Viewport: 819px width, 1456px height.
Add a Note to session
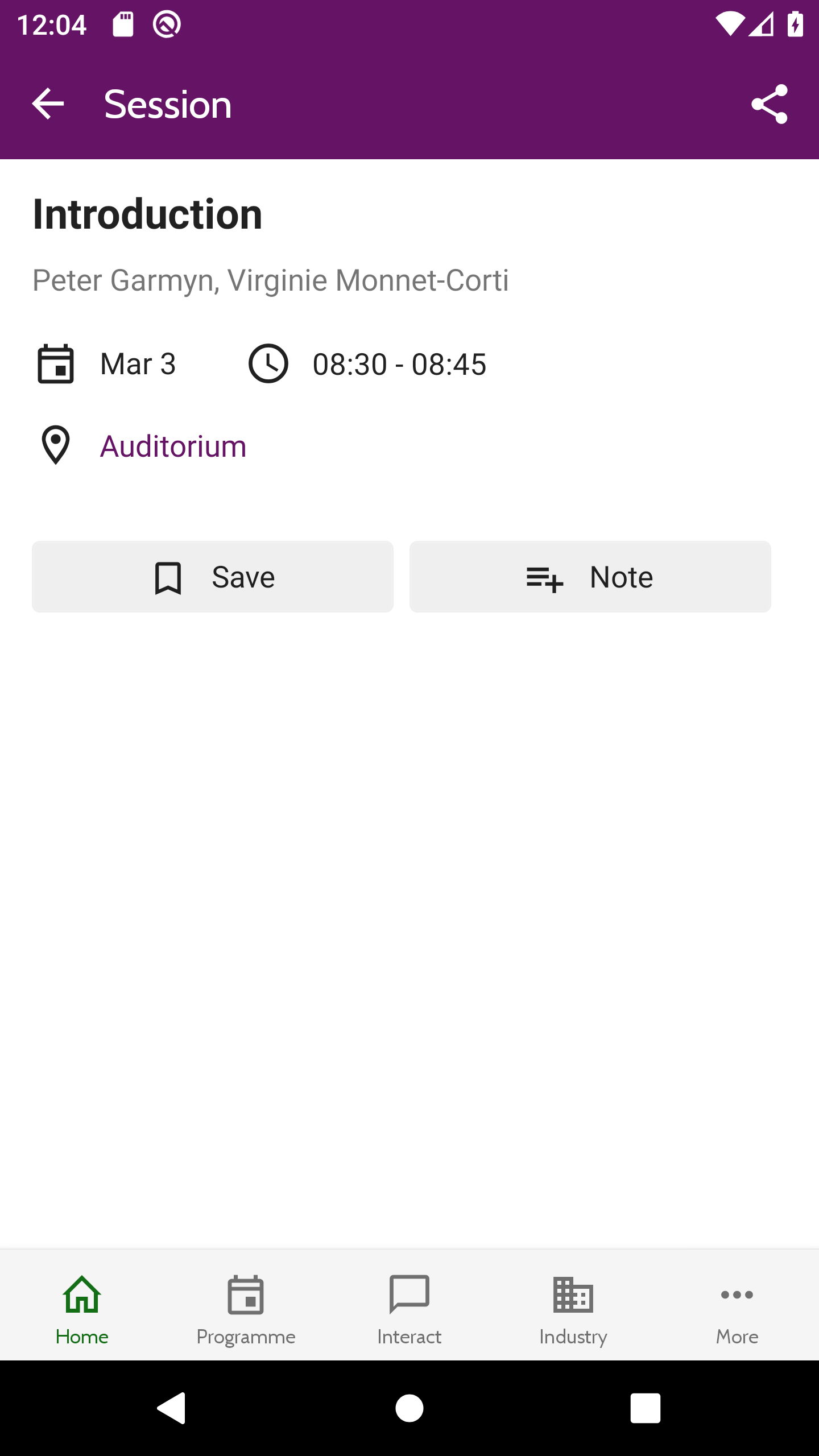coord(590,577)
